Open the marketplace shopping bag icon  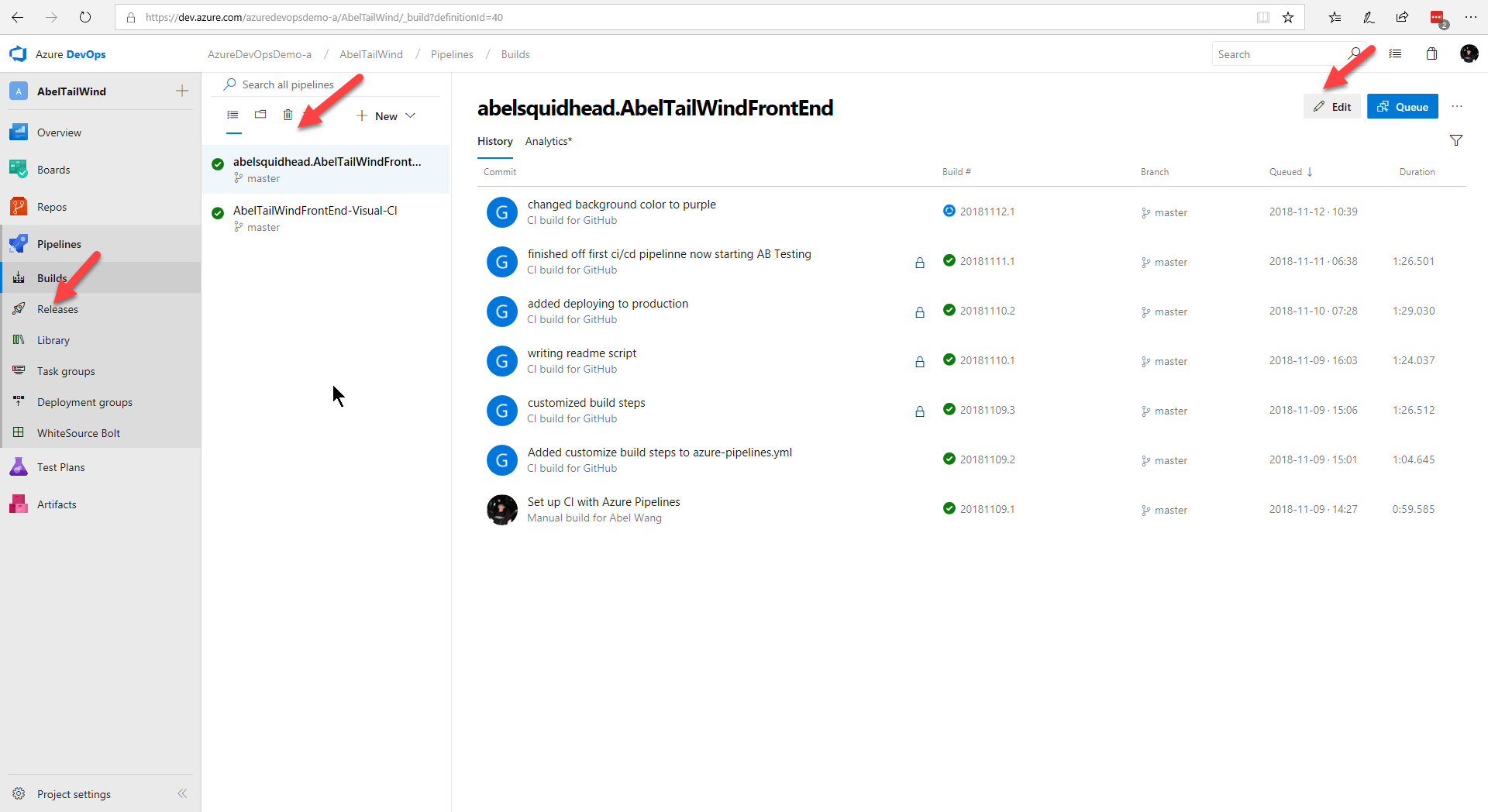(x=1431, y=53)
